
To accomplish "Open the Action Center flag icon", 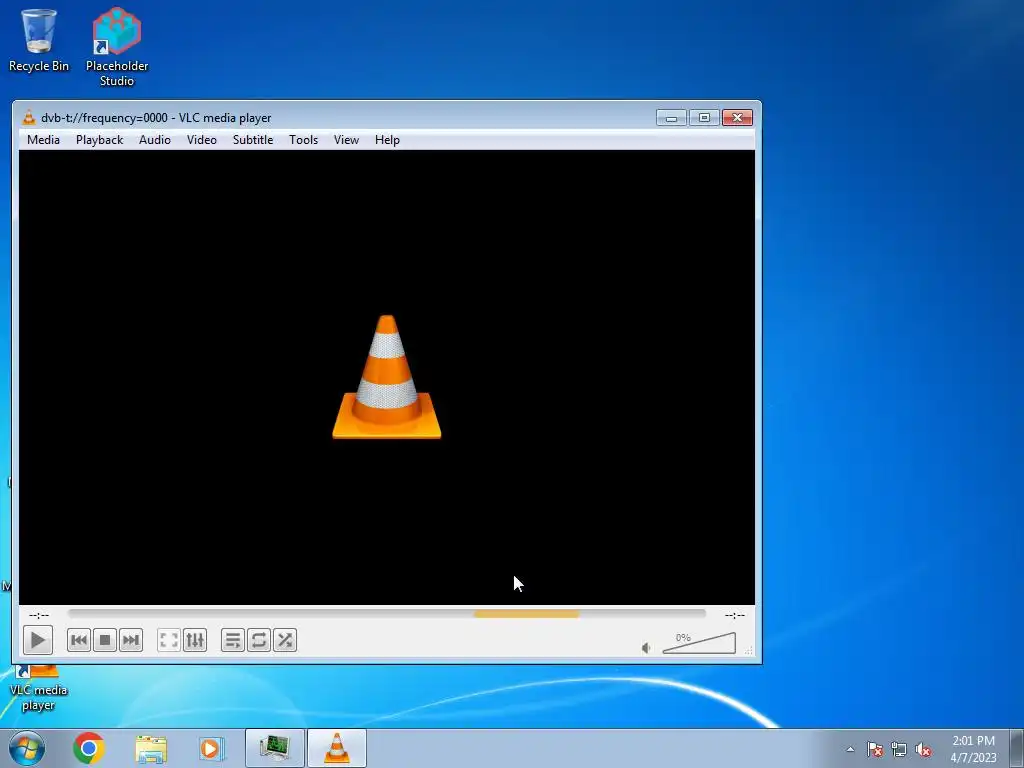I will click(x=875, y=749).
